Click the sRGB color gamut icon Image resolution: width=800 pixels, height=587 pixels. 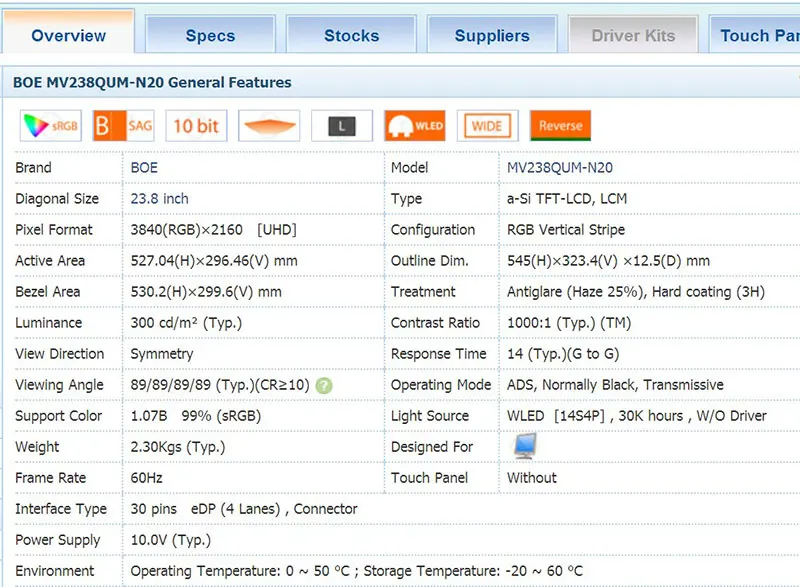[51, 125]
